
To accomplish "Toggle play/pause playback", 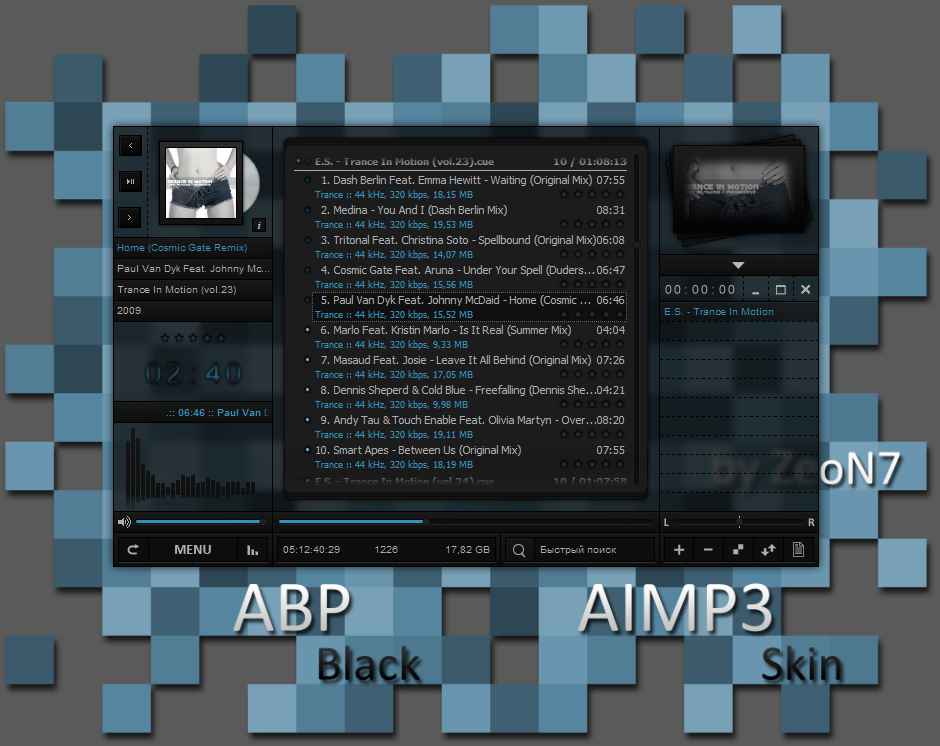I will (130, 181).
